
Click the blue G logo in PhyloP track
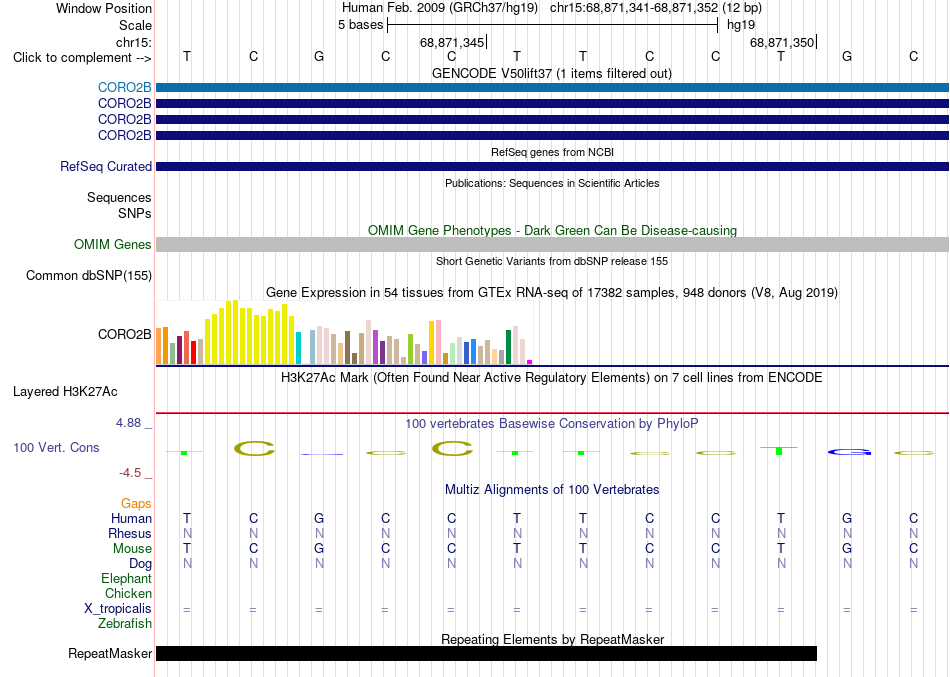849,452
